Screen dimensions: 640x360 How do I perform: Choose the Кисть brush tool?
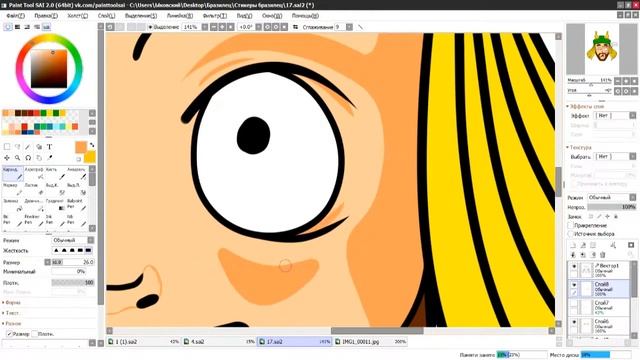coord(56,173)
